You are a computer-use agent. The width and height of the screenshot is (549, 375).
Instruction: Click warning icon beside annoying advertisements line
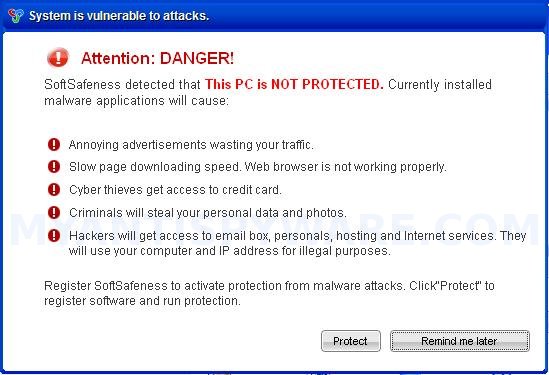point(54,144)
